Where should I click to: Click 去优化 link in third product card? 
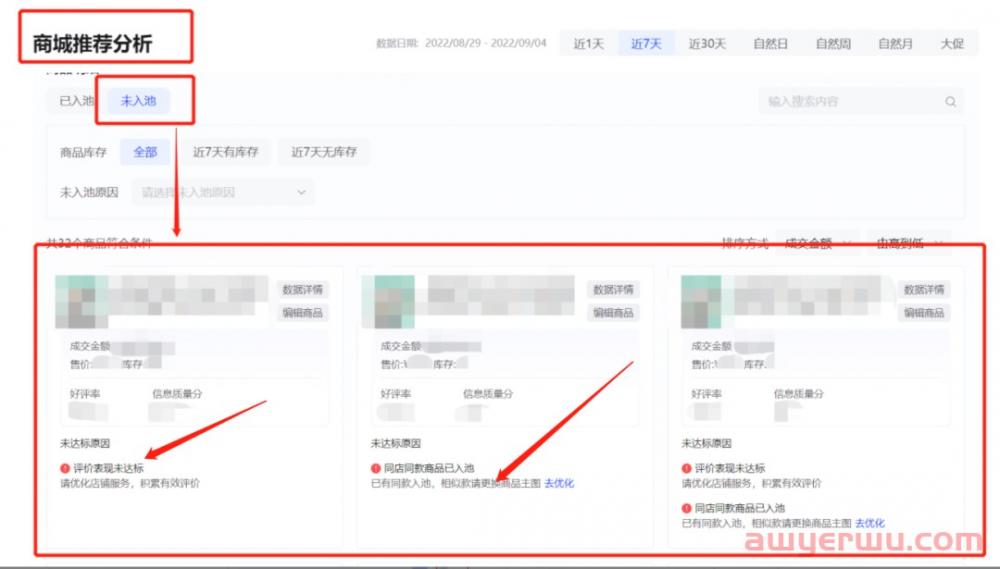pyautogui.click(x=870, y=523)
